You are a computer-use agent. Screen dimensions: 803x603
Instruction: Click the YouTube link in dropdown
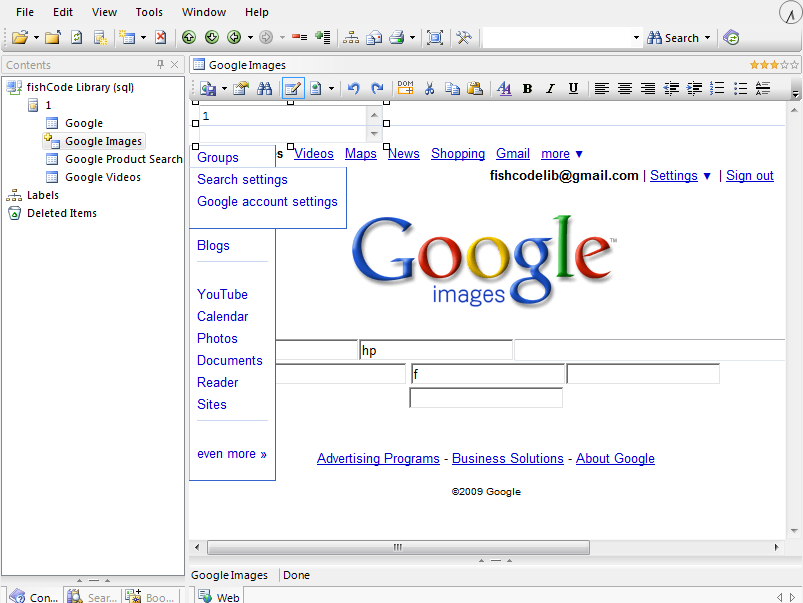[222, 295]
